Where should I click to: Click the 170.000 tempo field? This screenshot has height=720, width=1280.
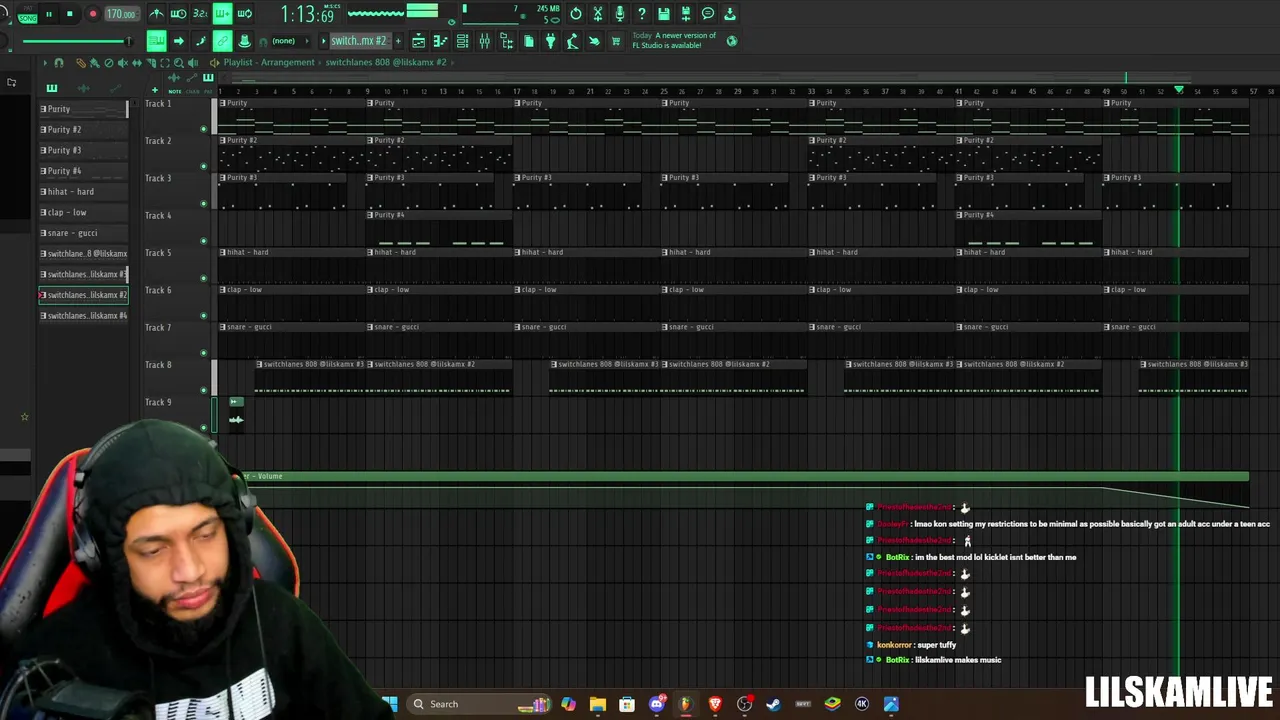point(121,14)
